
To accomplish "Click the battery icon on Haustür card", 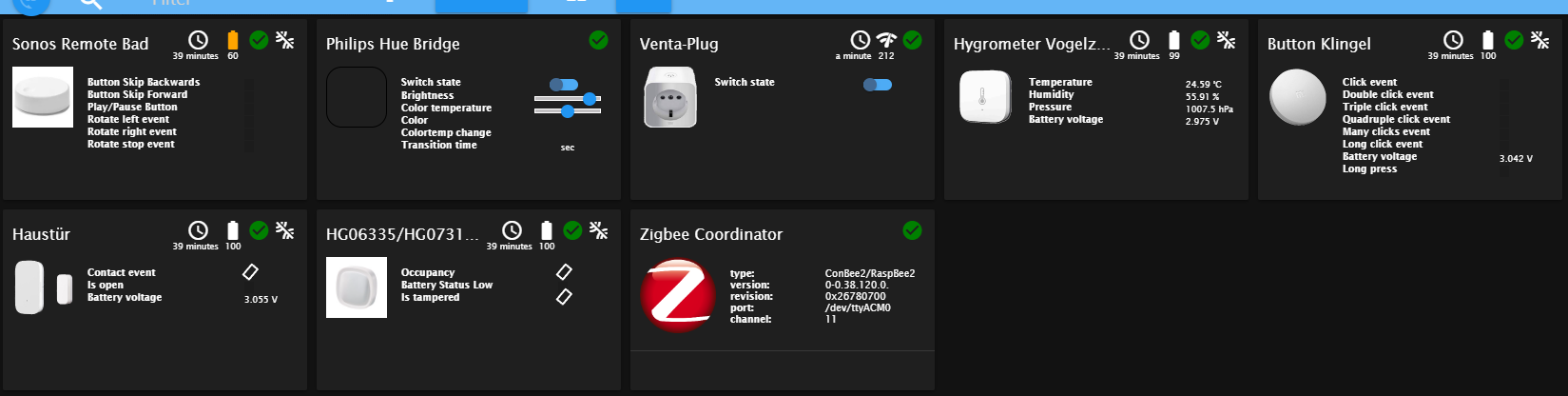I will [x=233, y=230].
